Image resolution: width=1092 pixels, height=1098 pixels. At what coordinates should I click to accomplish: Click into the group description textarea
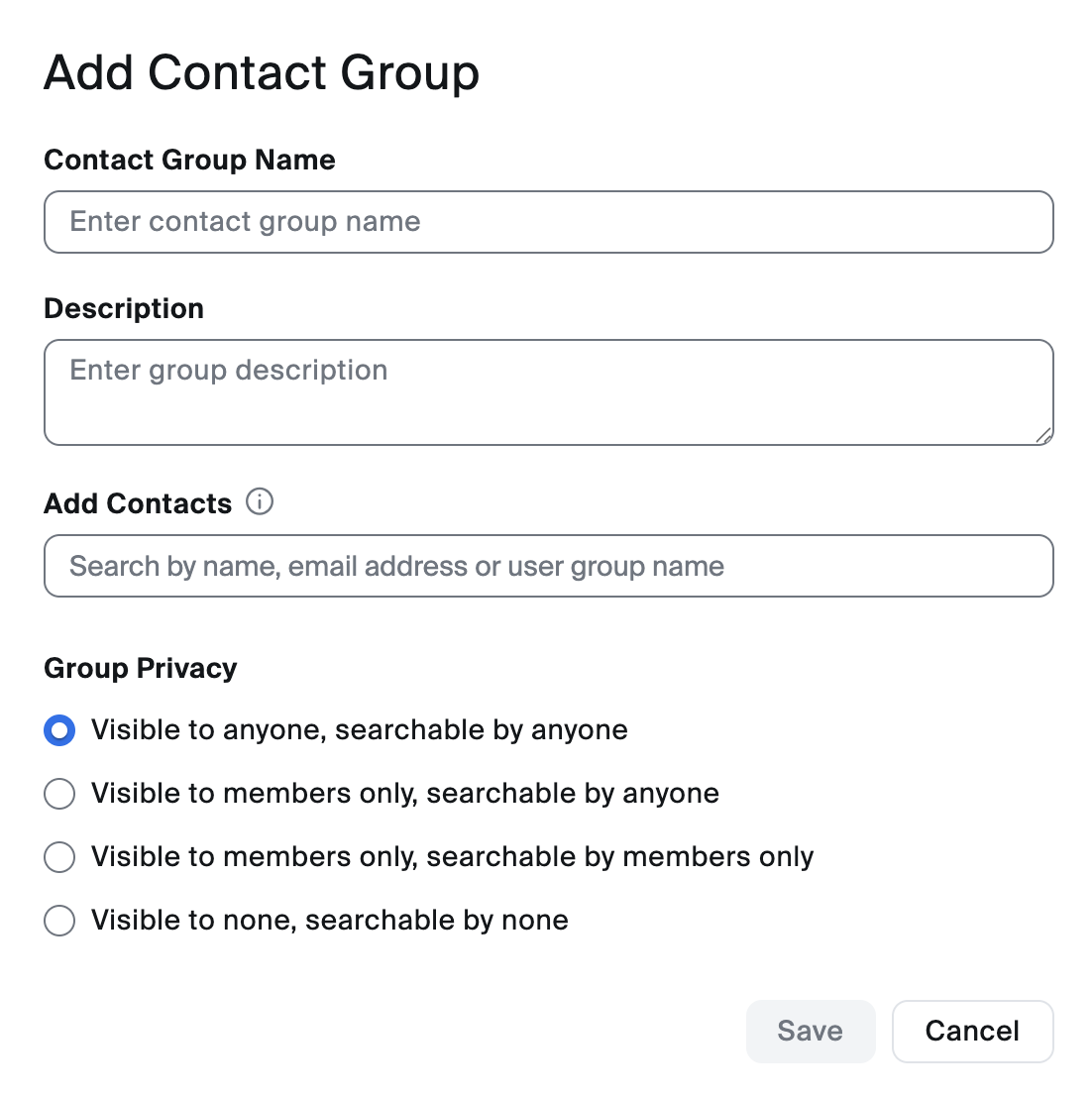[548, 392]
